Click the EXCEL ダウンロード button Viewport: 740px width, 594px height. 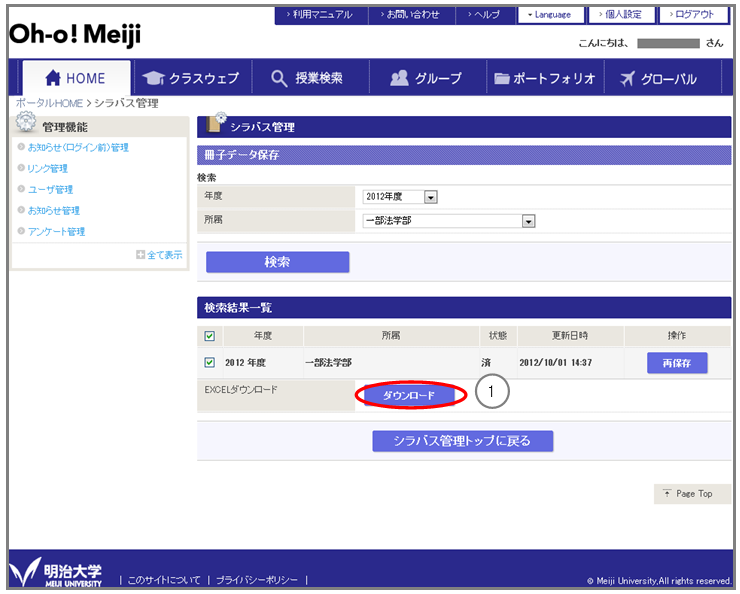(409, 395)
